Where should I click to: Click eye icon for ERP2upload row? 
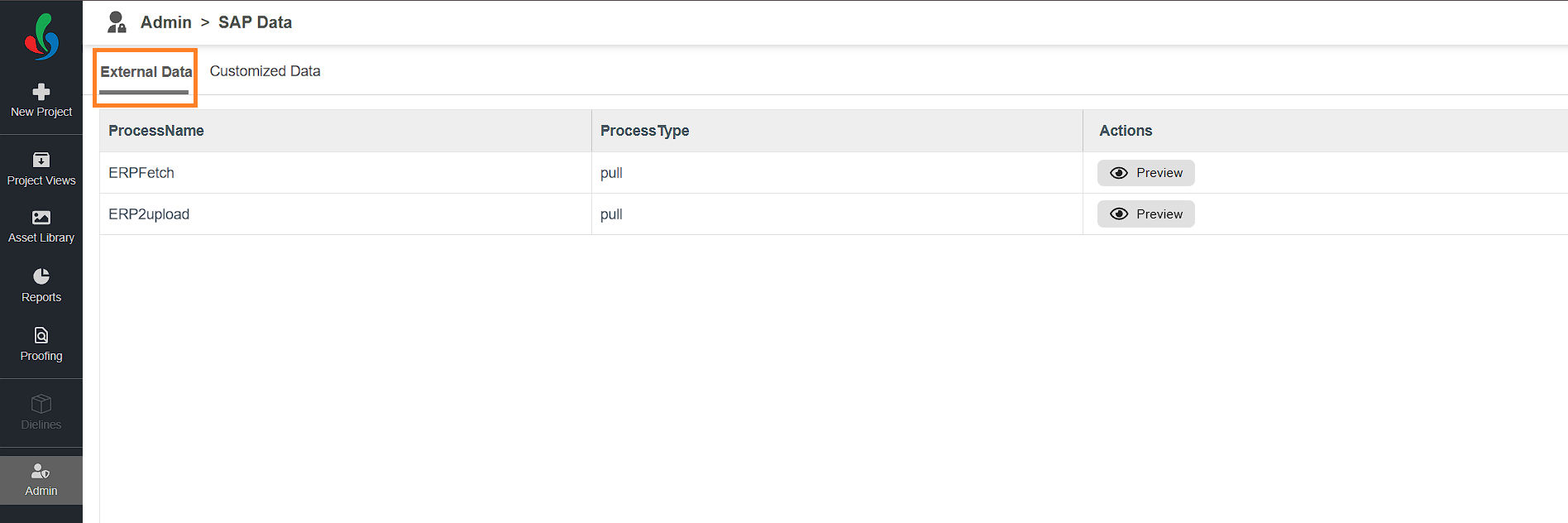pos(1119,214)
